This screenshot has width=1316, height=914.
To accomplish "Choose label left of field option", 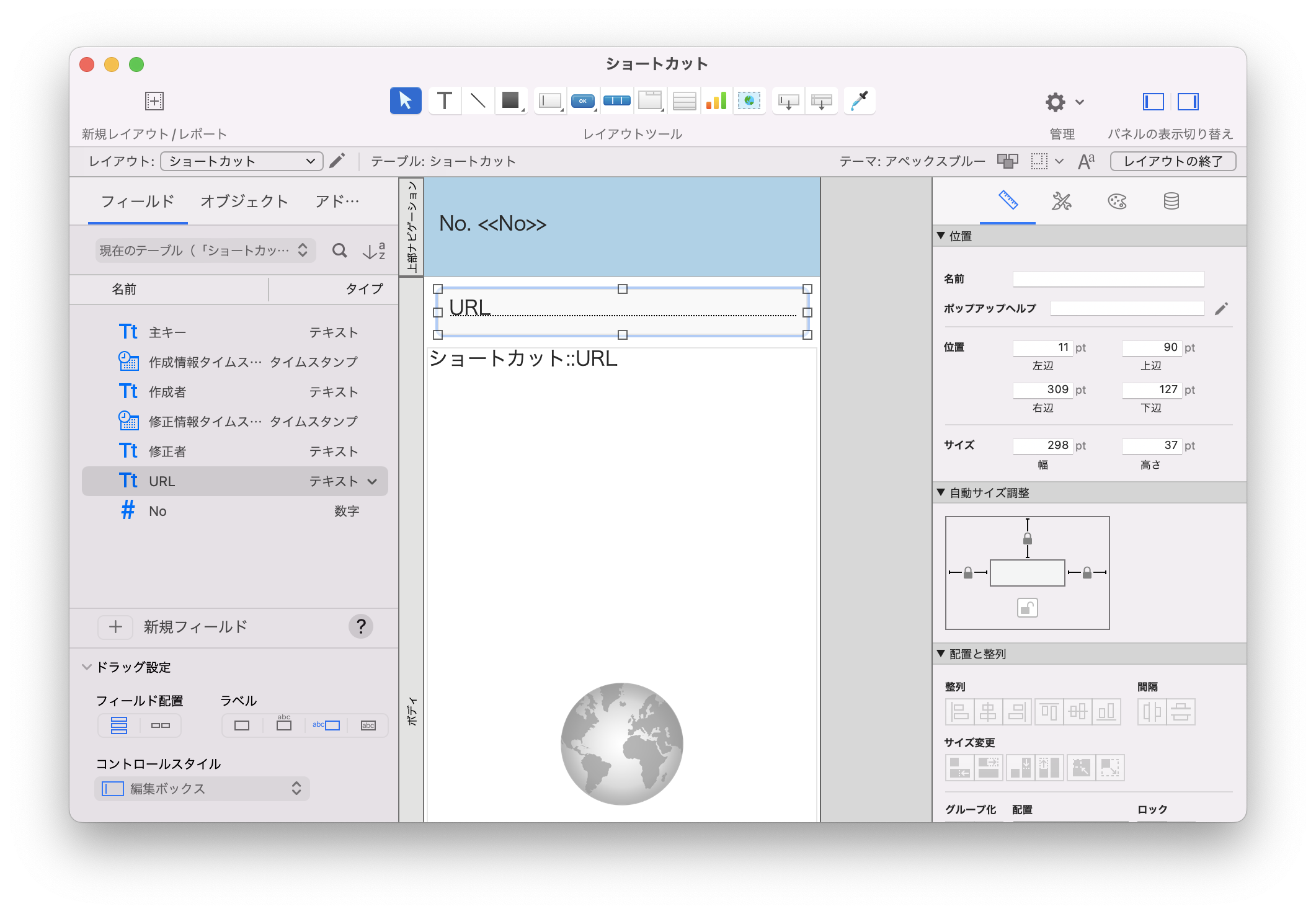I will 326,725.
